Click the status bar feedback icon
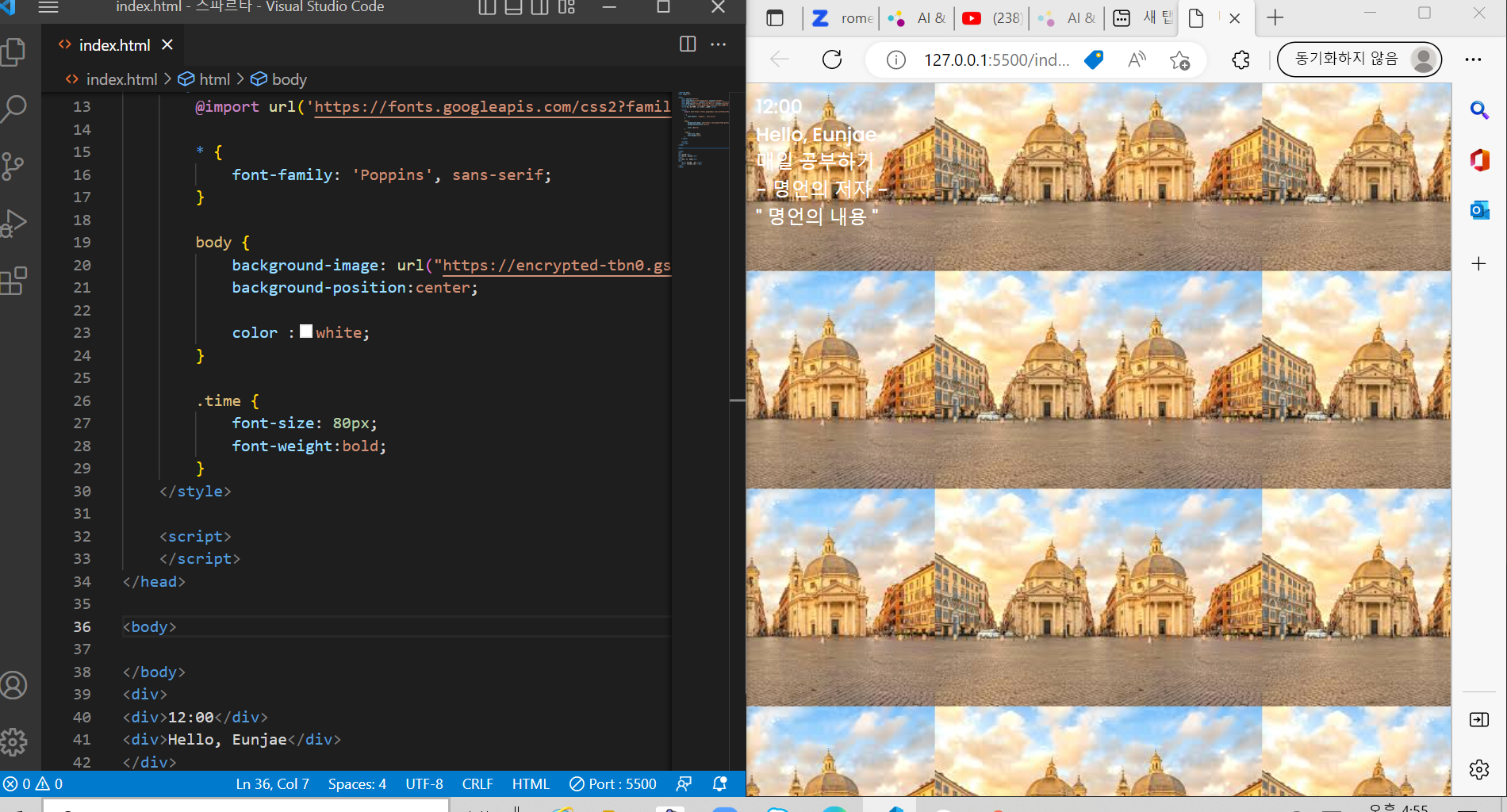 (684, 784)
